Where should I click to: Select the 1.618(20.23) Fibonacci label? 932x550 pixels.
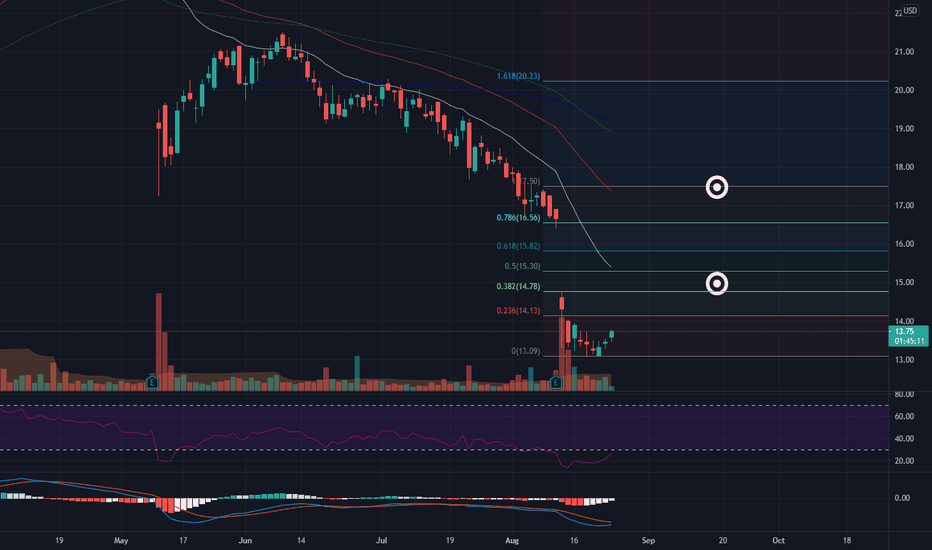(x=518, y=76)
